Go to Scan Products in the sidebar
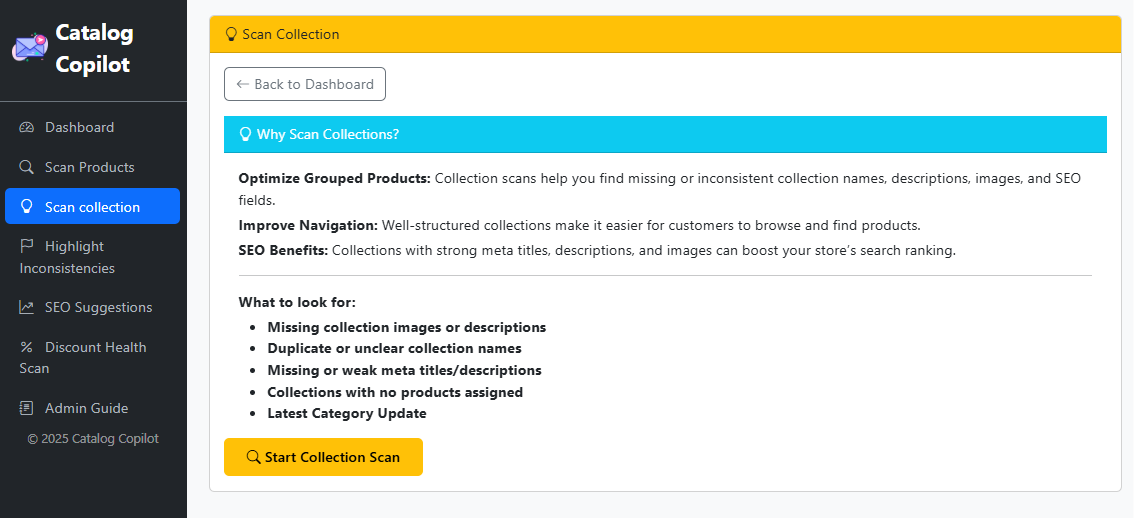Viewport: 1134px width, 518px height. pos(89,167)
